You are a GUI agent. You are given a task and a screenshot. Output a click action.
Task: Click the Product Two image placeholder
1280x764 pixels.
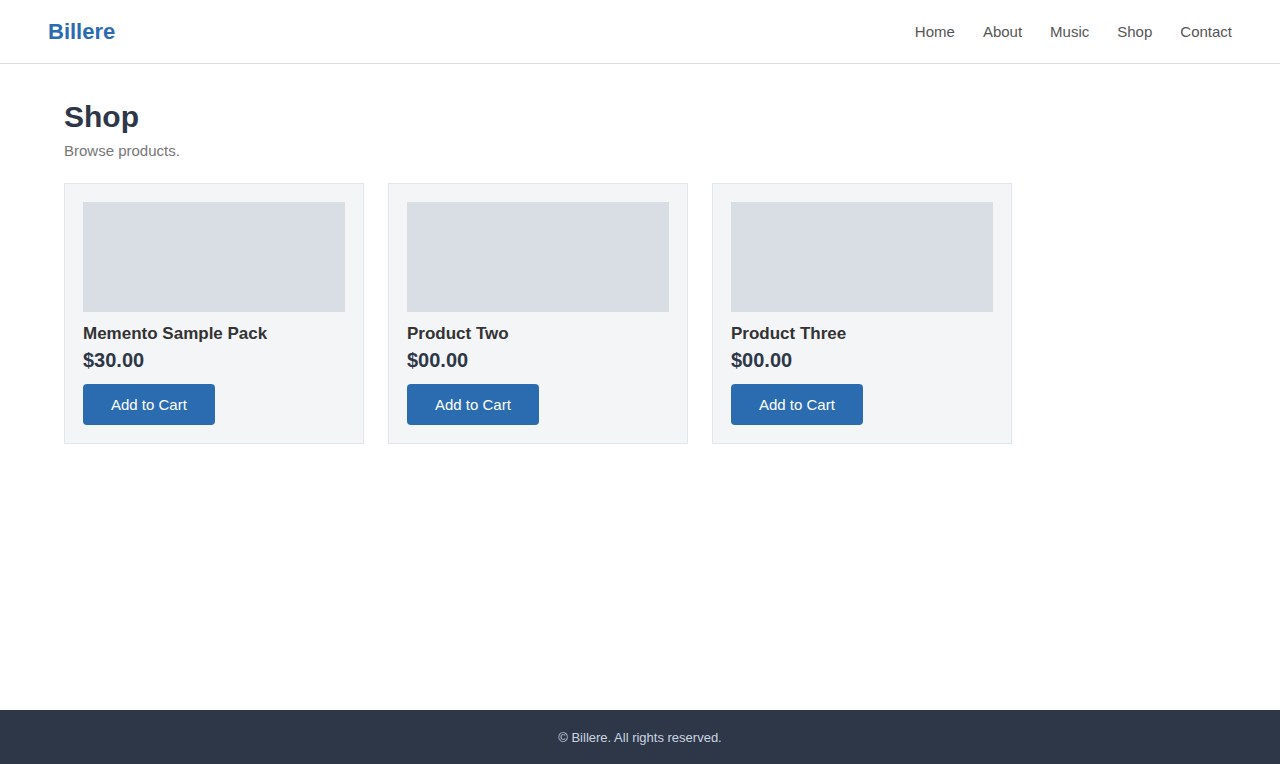(538, 257)
